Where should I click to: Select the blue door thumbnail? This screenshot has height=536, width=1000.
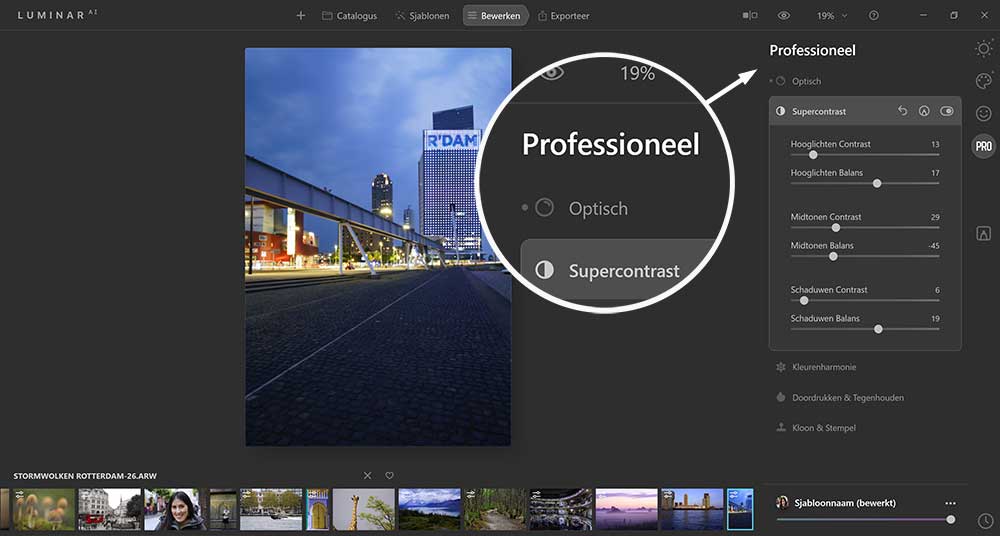[318, 509]
